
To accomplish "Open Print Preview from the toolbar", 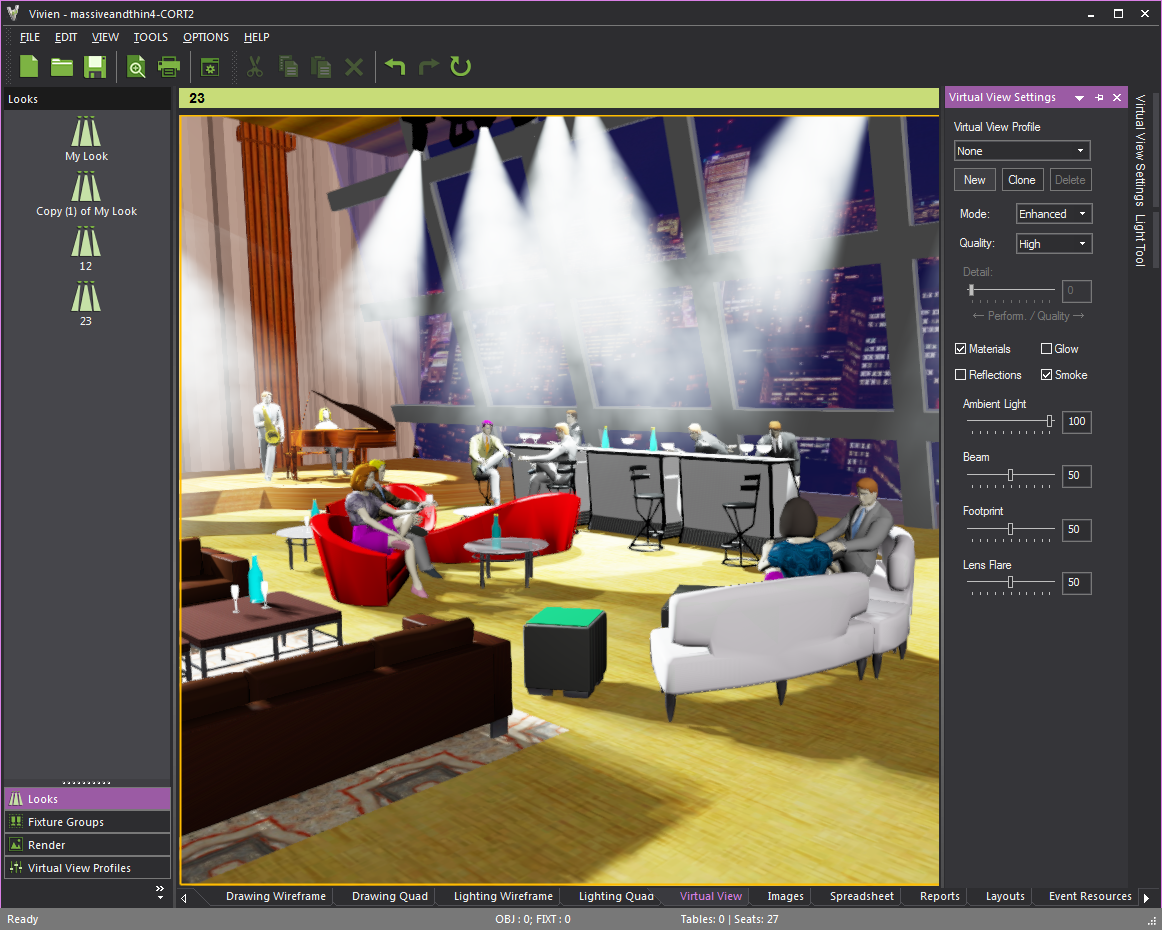I will pos(136,67).
